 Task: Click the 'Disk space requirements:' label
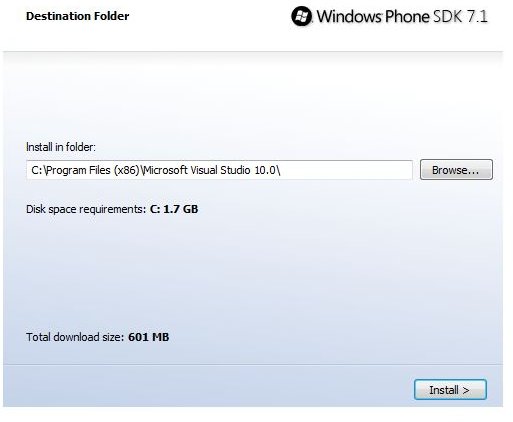point(86,209)
